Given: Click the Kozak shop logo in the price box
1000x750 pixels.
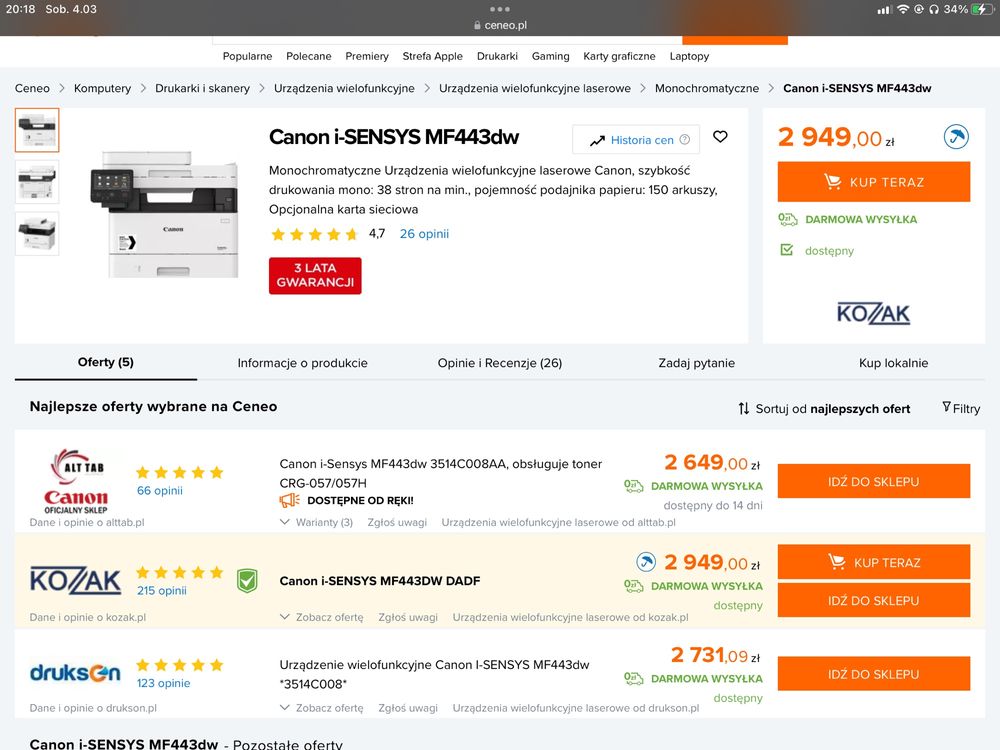Looking at the screenshot, I should click(x=873, y=313).
